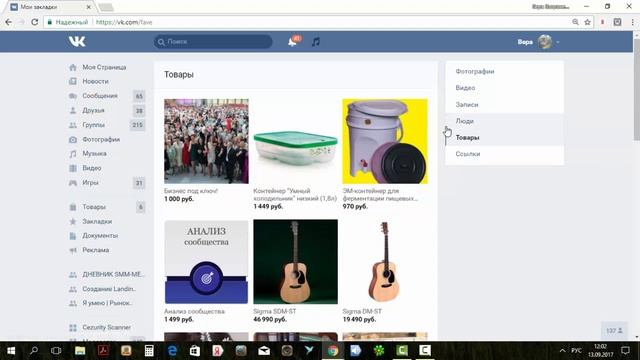Click the Товары bag icon in left sidebar
Screen dimensions: 640x360
(73, 207)
